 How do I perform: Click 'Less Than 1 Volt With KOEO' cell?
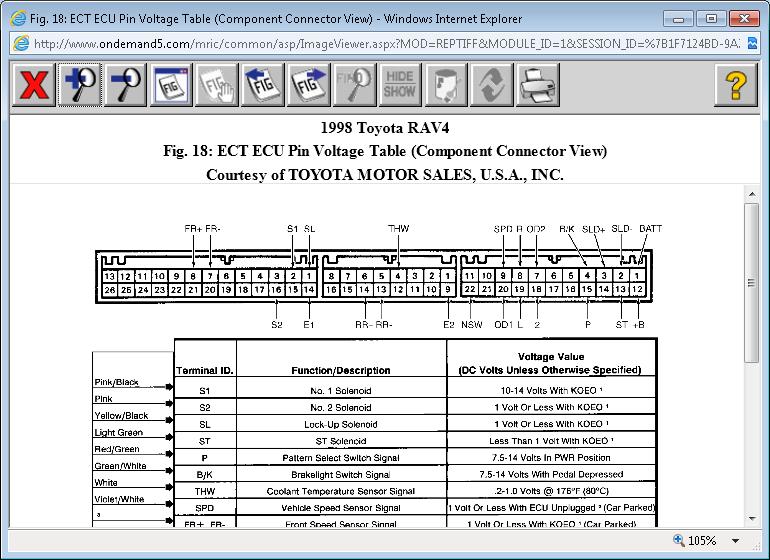pyautogui.click(x=551, y=441)
